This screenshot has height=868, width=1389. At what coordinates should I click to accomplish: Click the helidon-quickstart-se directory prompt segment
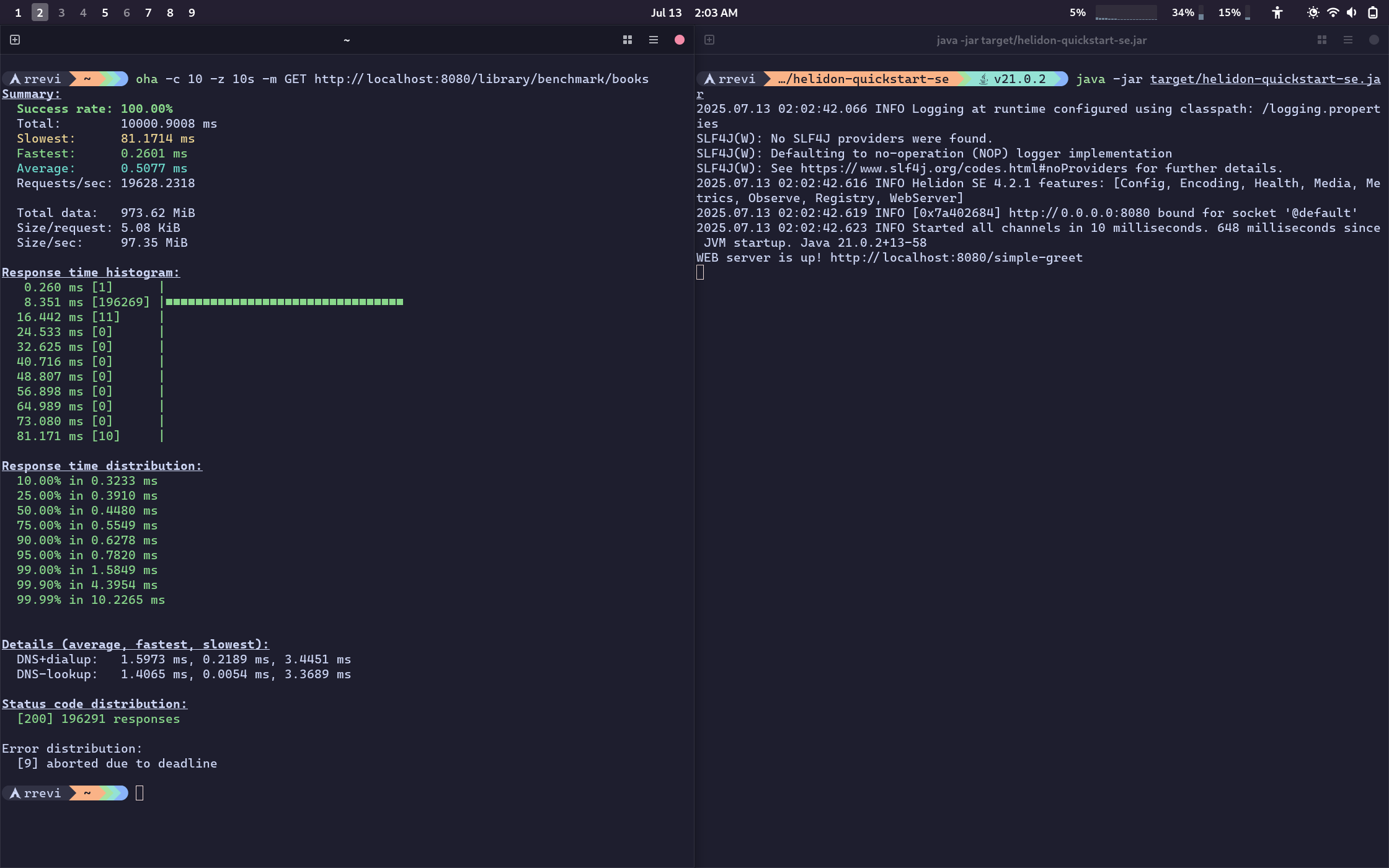pyautogui.click(x=863, y=79)
